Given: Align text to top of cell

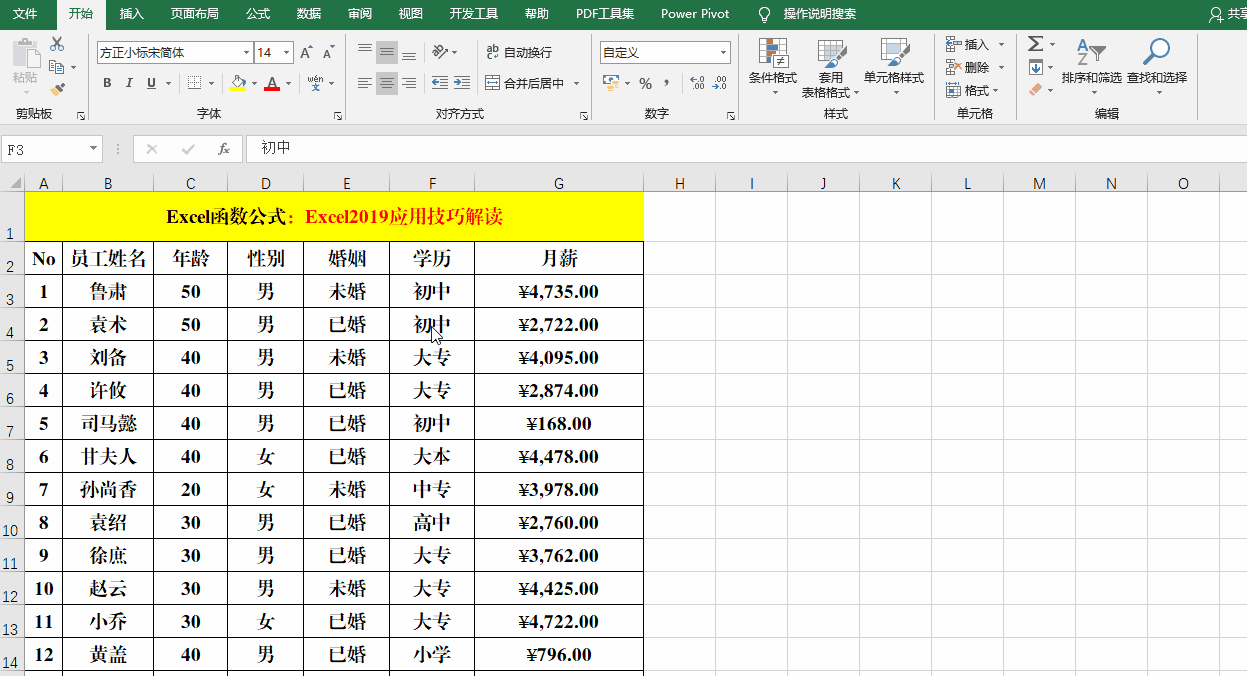Looking at the screenshot, I should coord(365,51).
